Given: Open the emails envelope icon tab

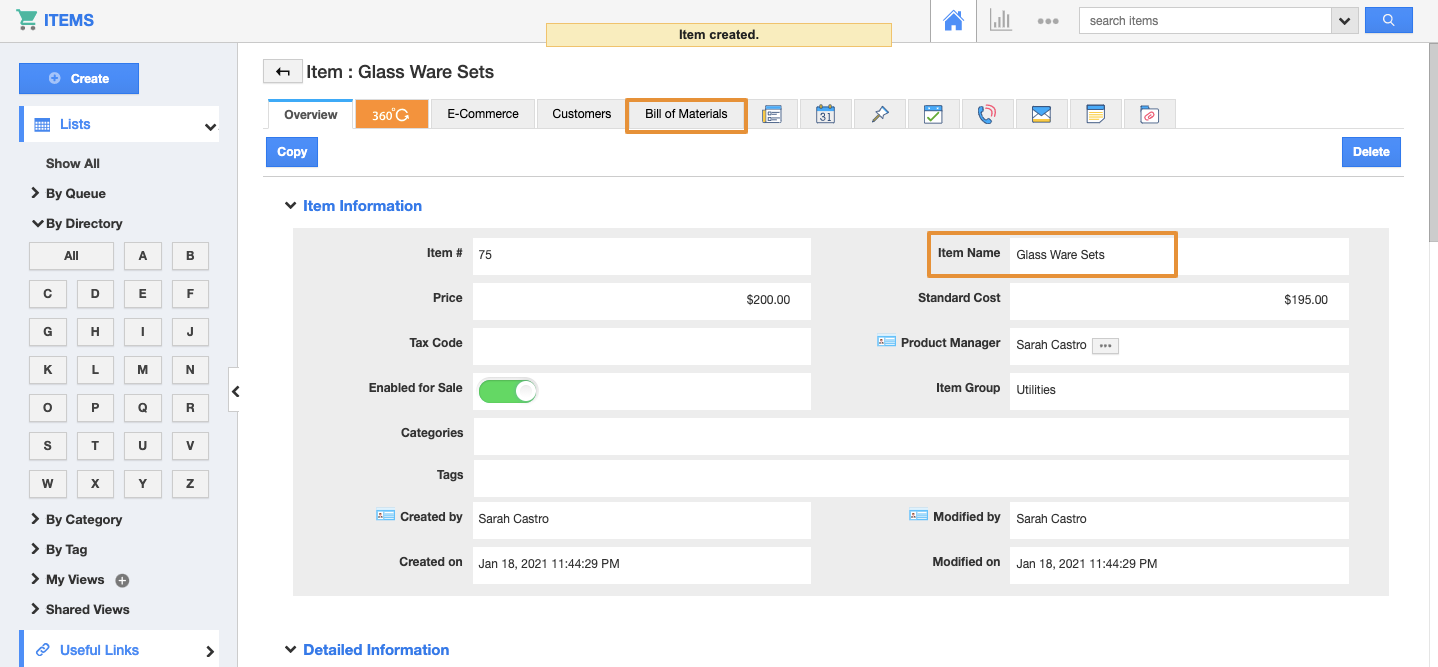Looking at the screenshot, I should pos(1040,115).
